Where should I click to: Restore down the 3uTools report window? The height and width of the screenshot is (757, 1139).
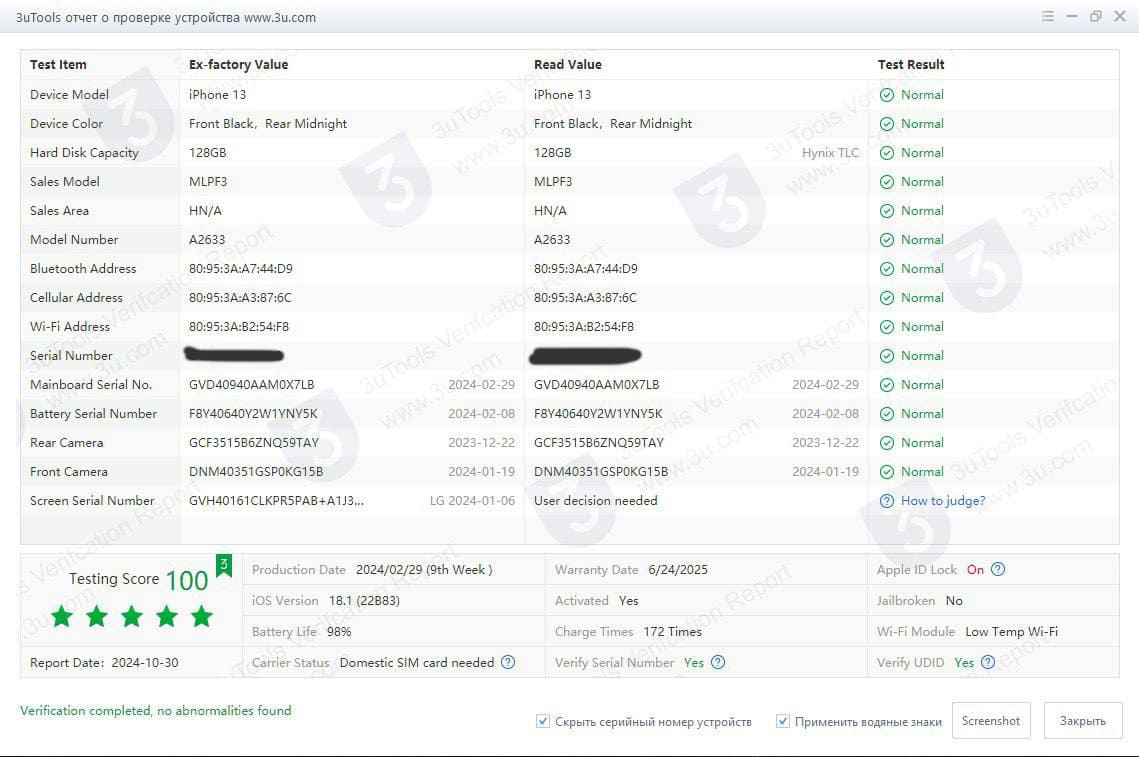[1095, 16]
